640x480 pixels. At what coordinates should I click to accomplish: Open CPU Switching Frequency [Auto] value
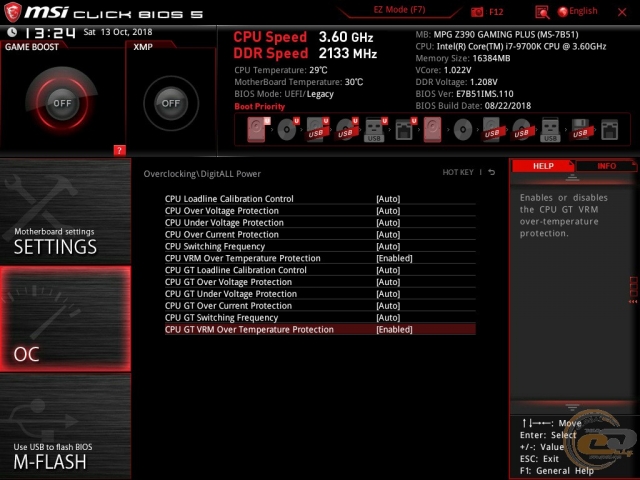[388, 246]
